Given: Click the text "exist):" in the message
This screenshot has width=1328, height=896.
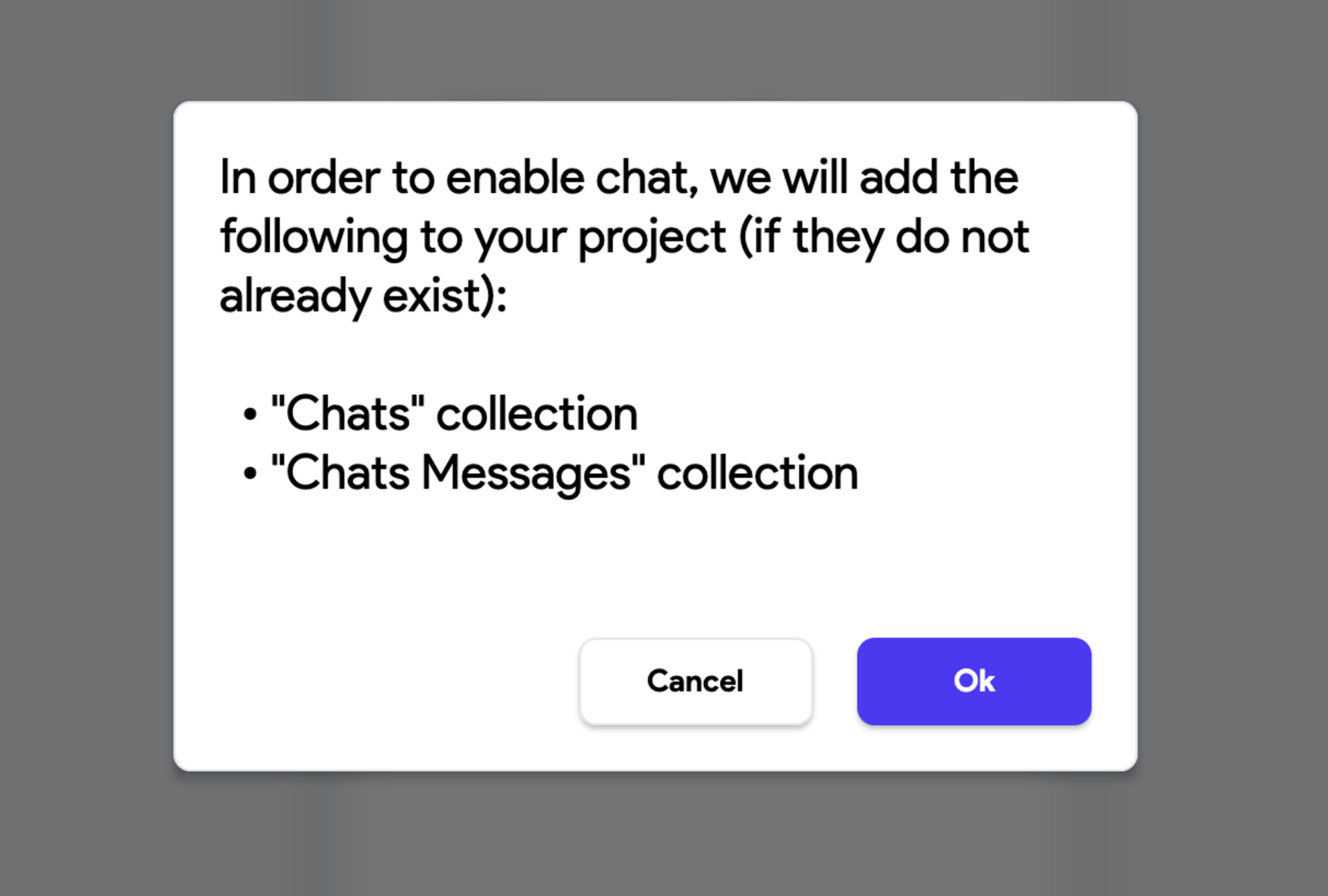Looking at the screenshot, I should (x=445, y=296).
